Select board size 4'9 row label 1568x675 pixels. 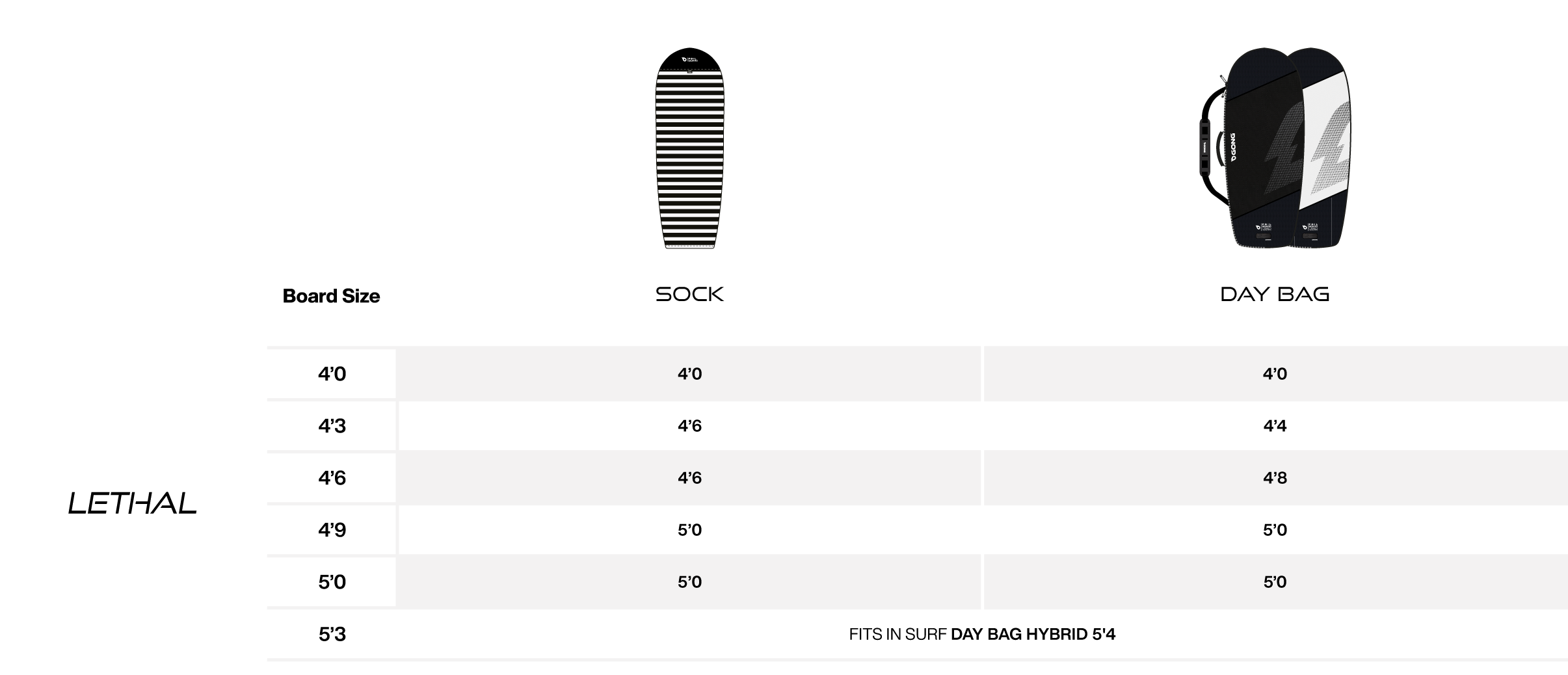332,530
